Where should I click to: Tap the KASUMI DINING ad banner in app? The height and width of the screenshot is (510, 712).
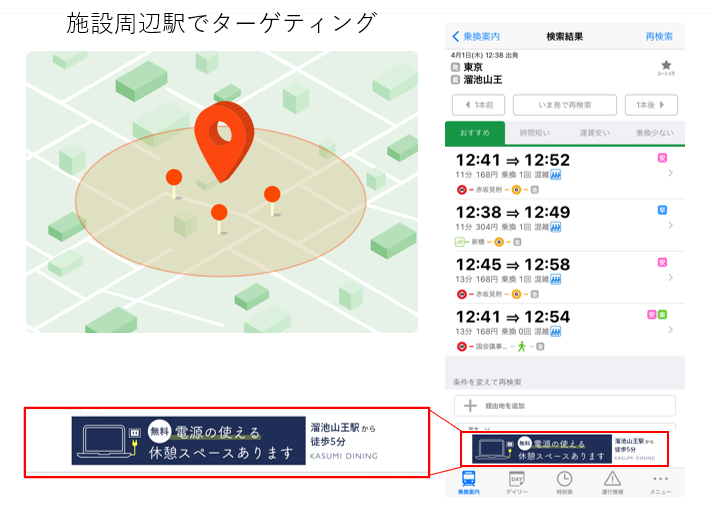click(x=564, y=449)
